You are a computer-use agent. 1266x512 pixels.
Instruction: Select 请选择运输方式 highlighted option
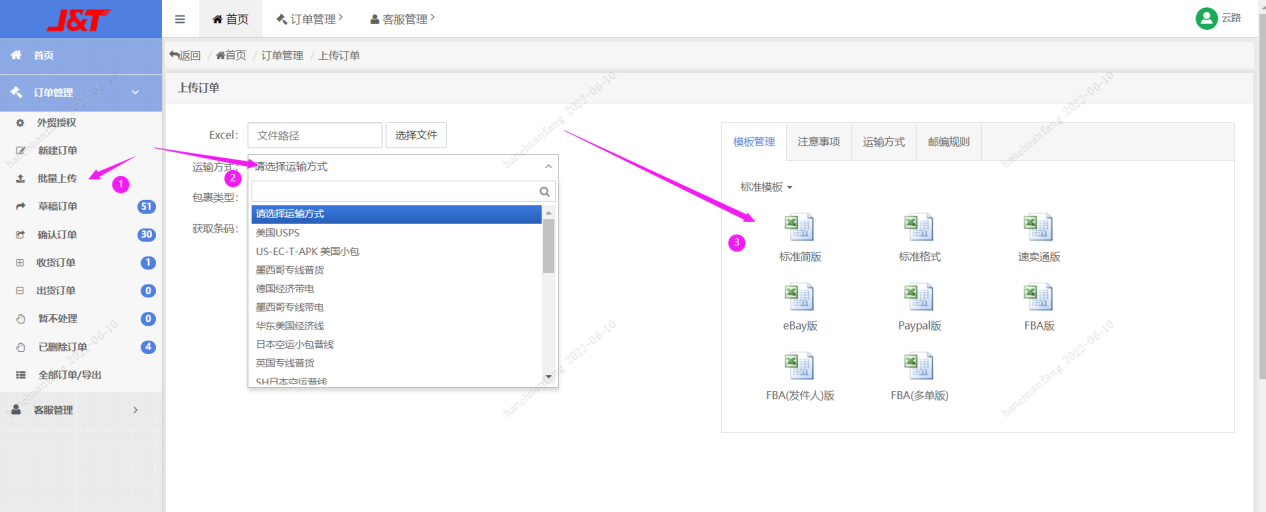[x=396, y=213]
